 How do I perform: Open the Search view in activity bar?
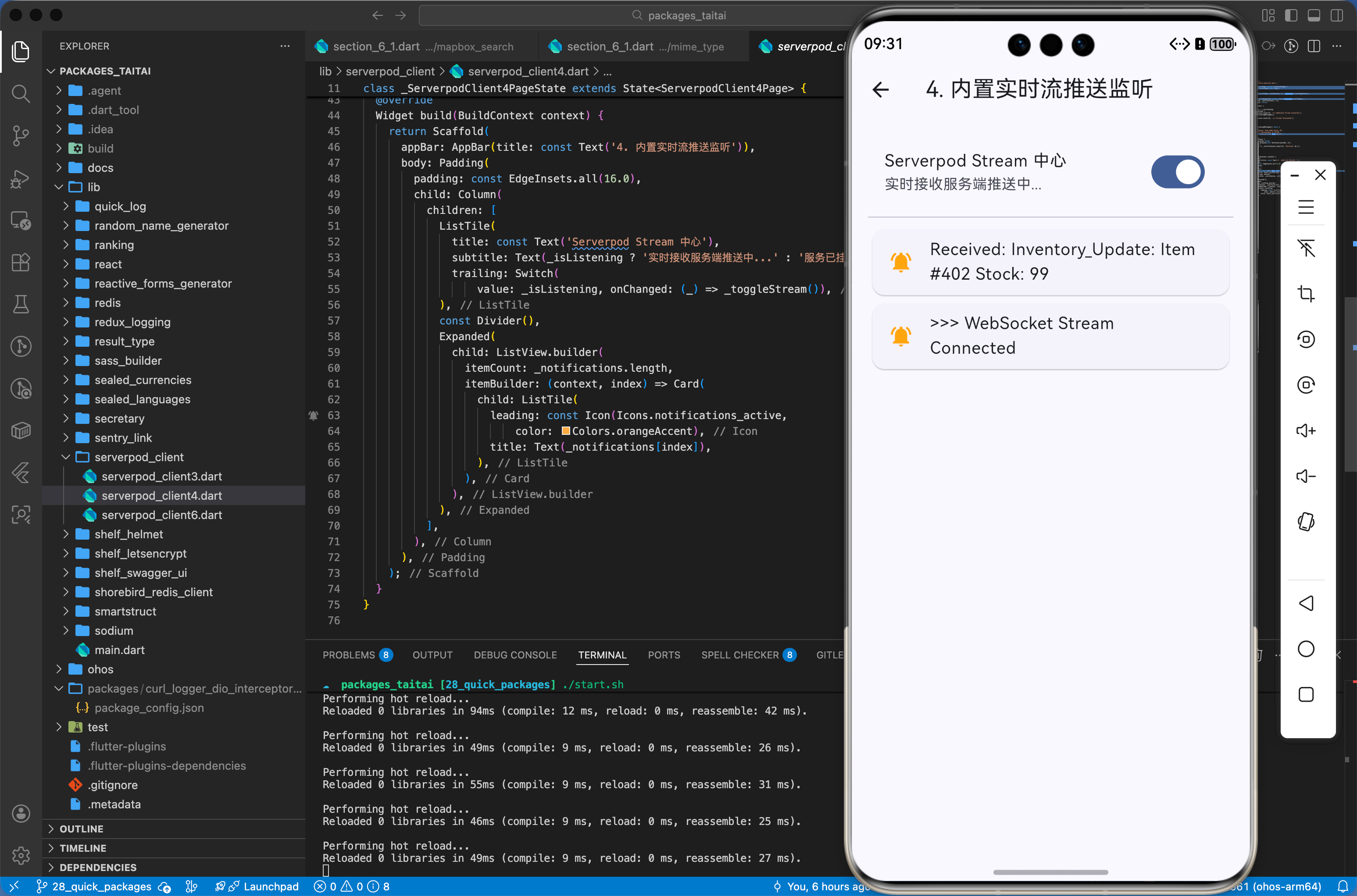pyautogui.click(x=21, y=93)
